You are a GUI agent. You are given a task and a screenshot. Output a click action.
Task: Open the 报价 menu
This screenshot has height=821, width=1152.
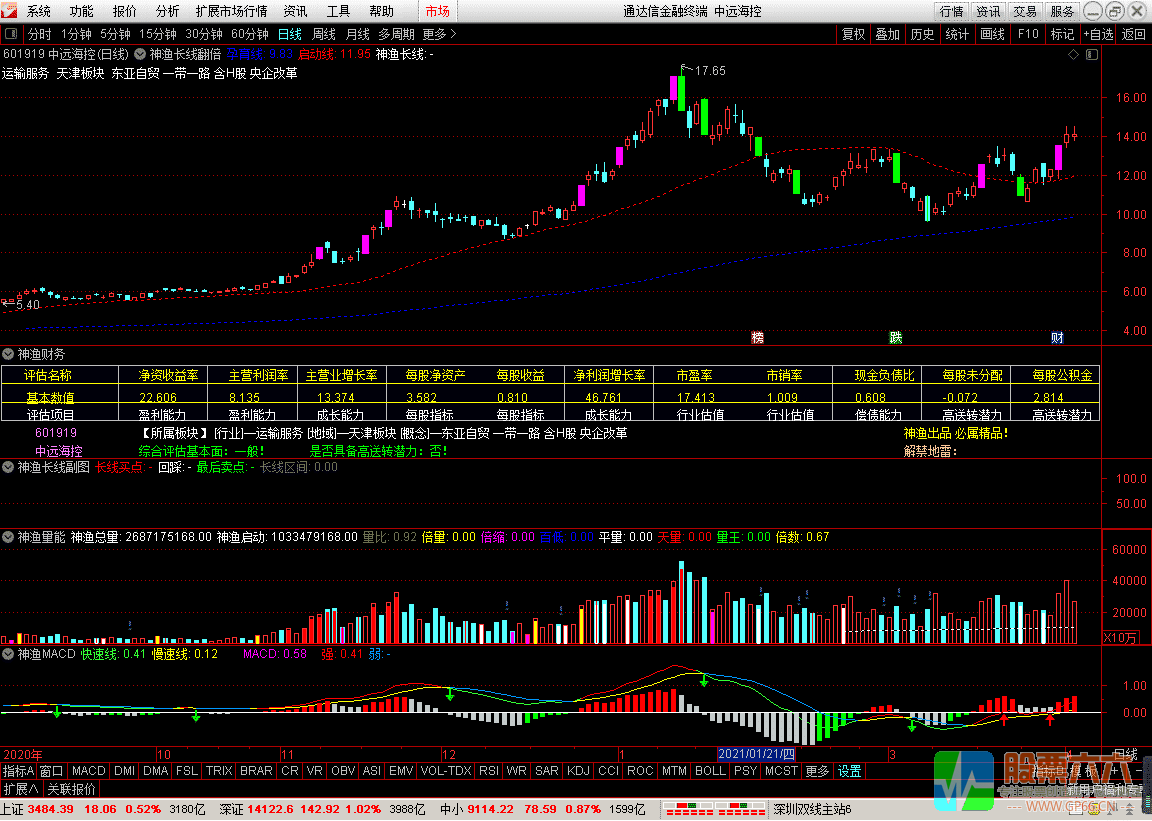pos(124,11)
